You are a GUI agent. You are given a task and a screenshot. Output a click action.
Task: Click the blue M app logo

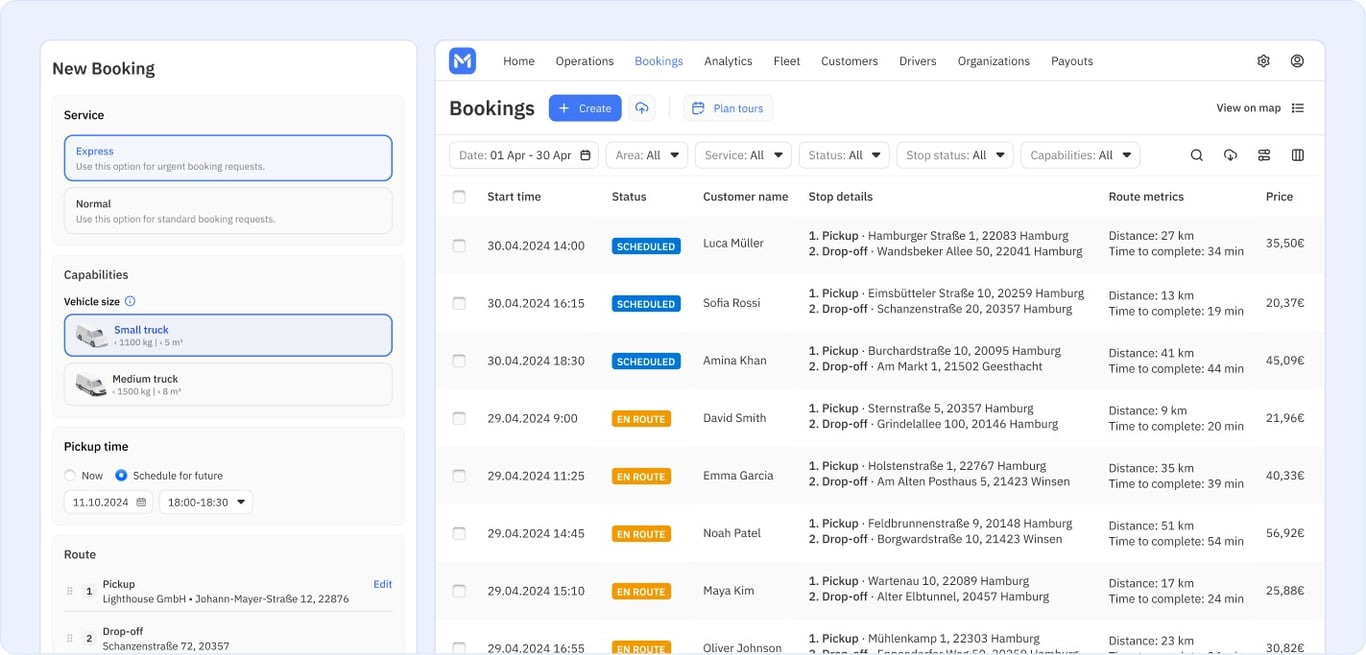pos(462,61)
